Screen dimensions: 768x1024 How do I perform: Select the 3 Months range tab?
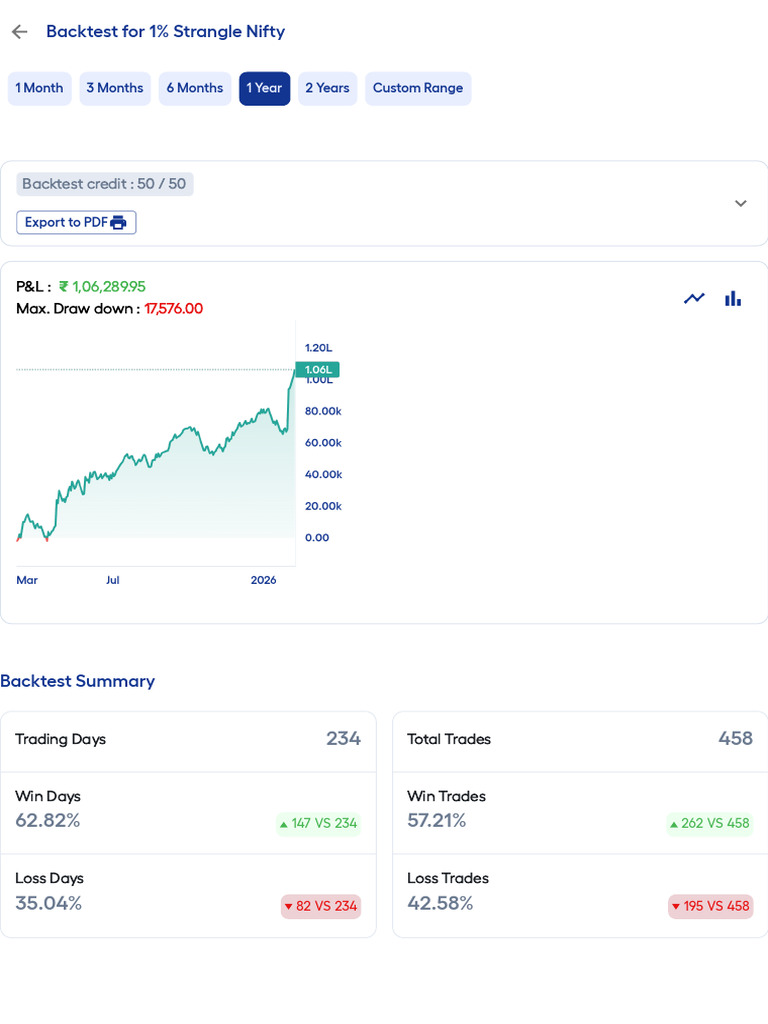pyautogui.click(x=115, y=88)
